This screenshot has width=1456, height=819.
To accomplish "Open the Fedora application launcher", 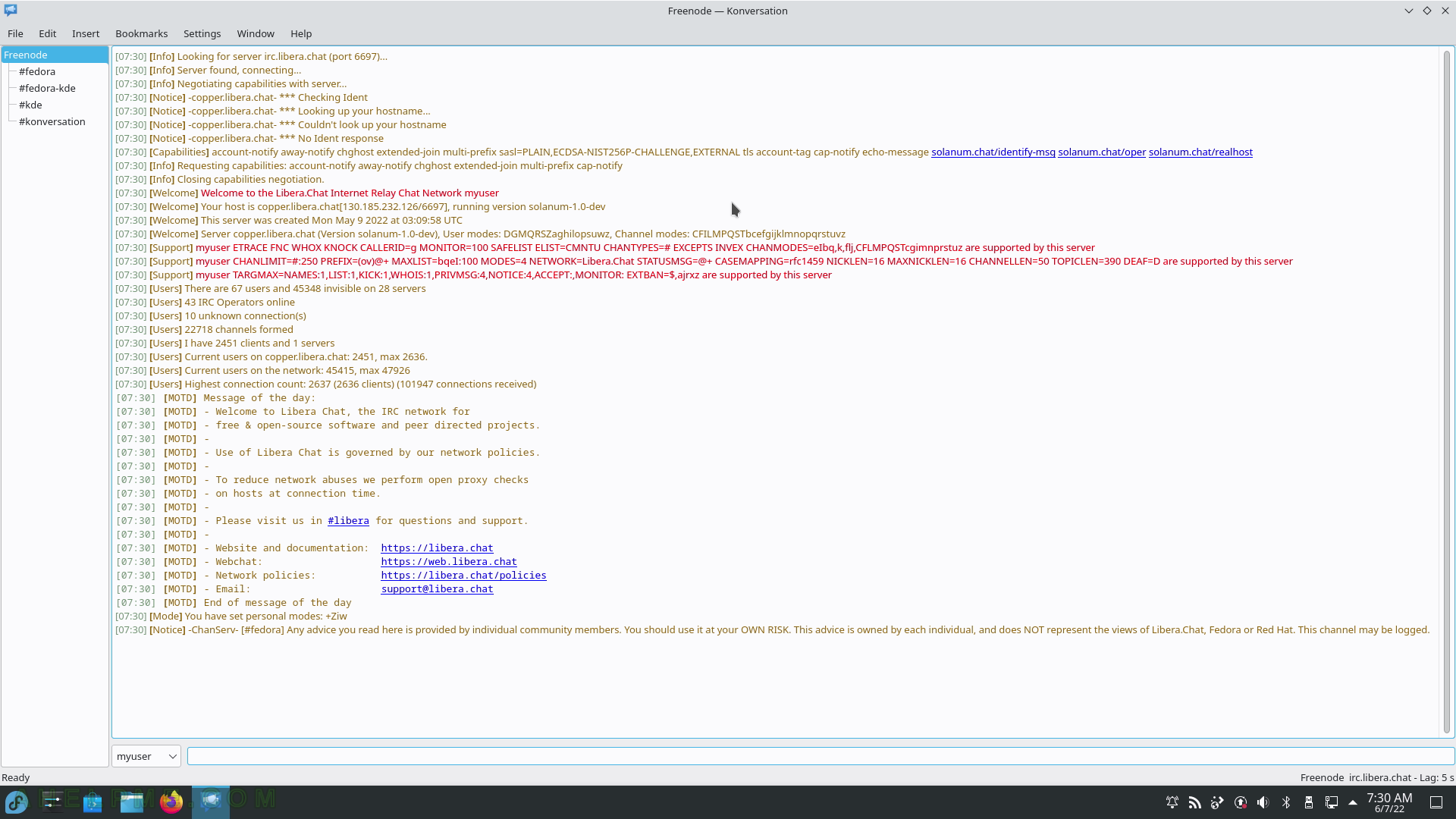I will pyautogui.click(x=17, y=802).
